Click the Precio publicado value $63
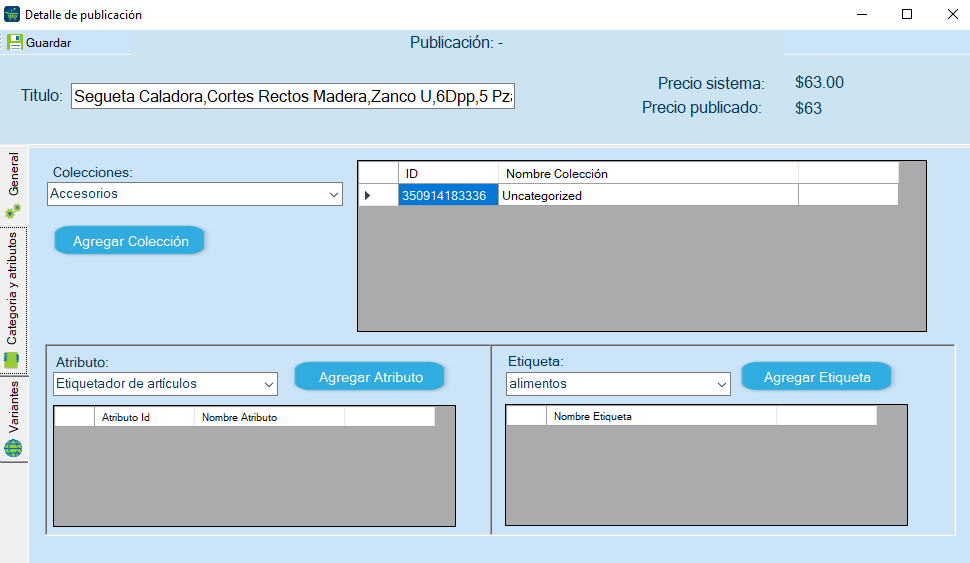Viewport: 970px width, 563px height. (808, 108)
